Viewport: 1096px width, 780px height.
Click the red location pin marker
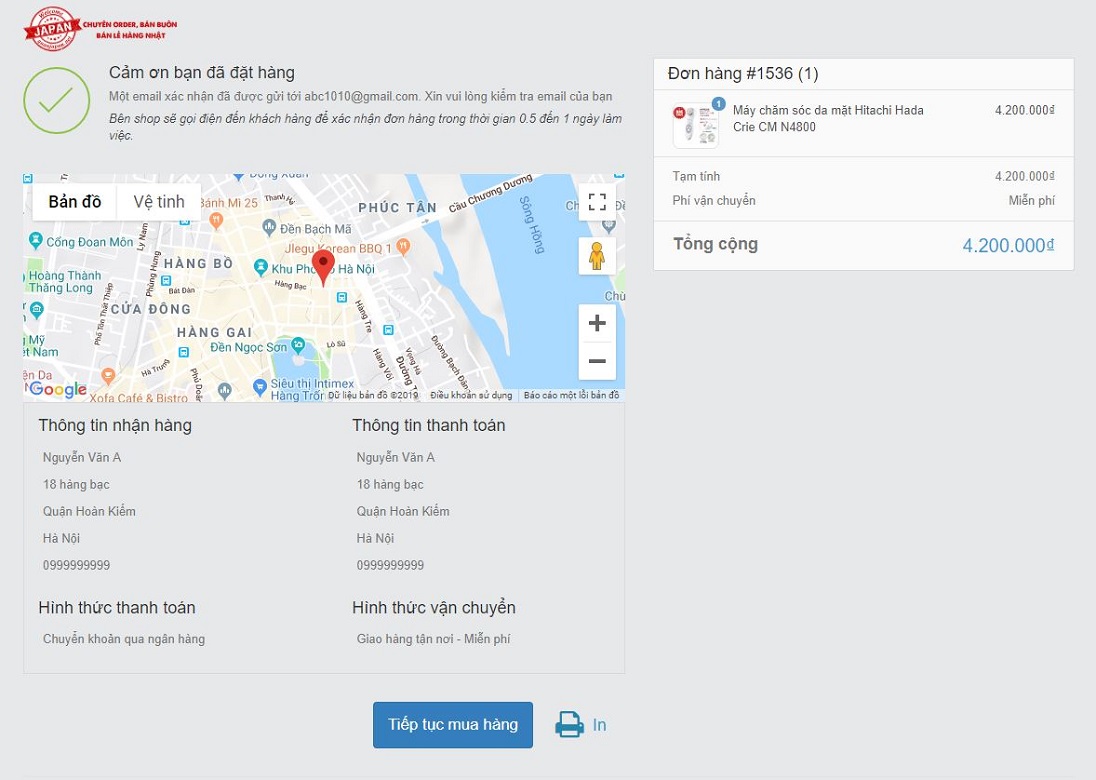(x=323, y=266)
